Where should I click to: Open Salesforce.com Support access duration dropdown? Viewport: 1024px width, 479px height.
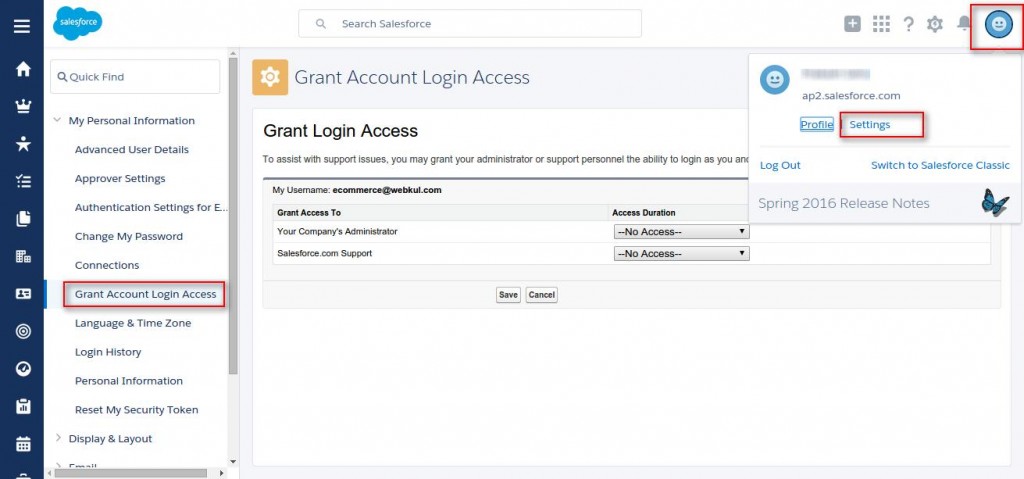[681, 254]
